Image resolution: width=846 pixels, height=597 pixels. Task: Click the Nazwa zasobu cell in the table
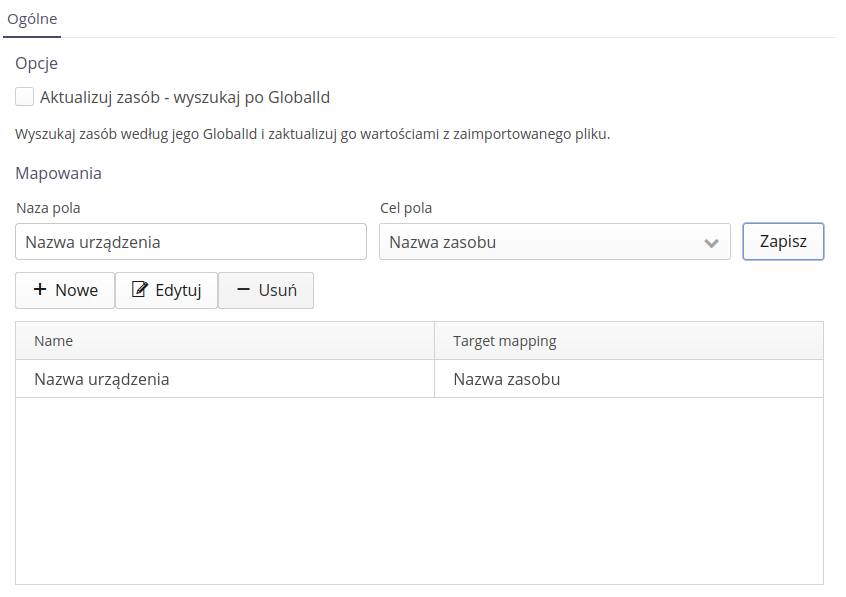(x=506, y=379)
